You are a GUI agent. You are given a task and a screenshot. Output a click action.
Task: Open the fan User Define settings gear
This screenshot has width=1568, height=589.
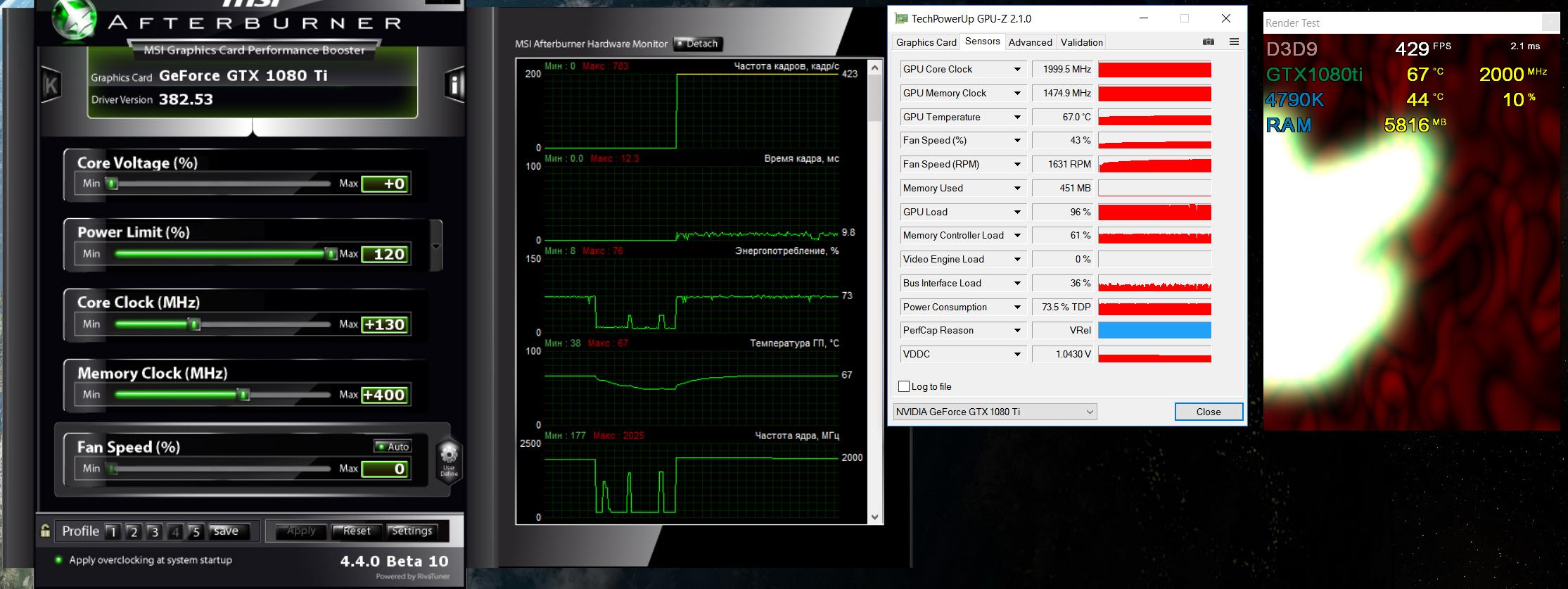tap(449, 459)
